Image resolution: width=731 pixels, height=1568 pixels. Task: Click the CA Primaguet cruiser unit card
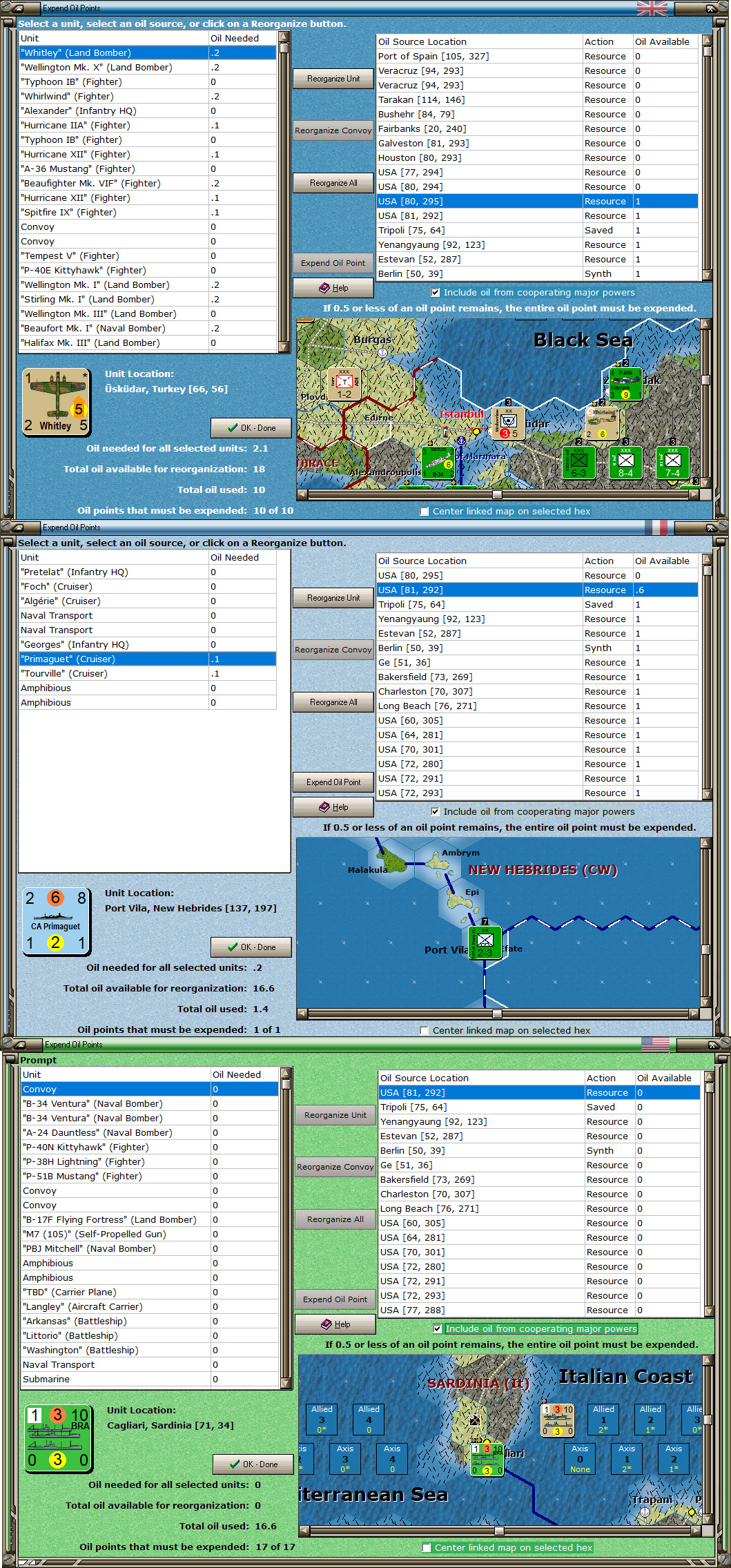click(56, 921)
